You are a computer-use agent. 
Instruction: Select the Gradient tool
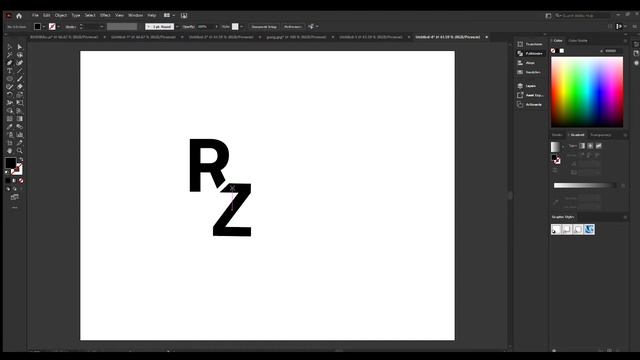pyautogui.click(x=20, y=119)
